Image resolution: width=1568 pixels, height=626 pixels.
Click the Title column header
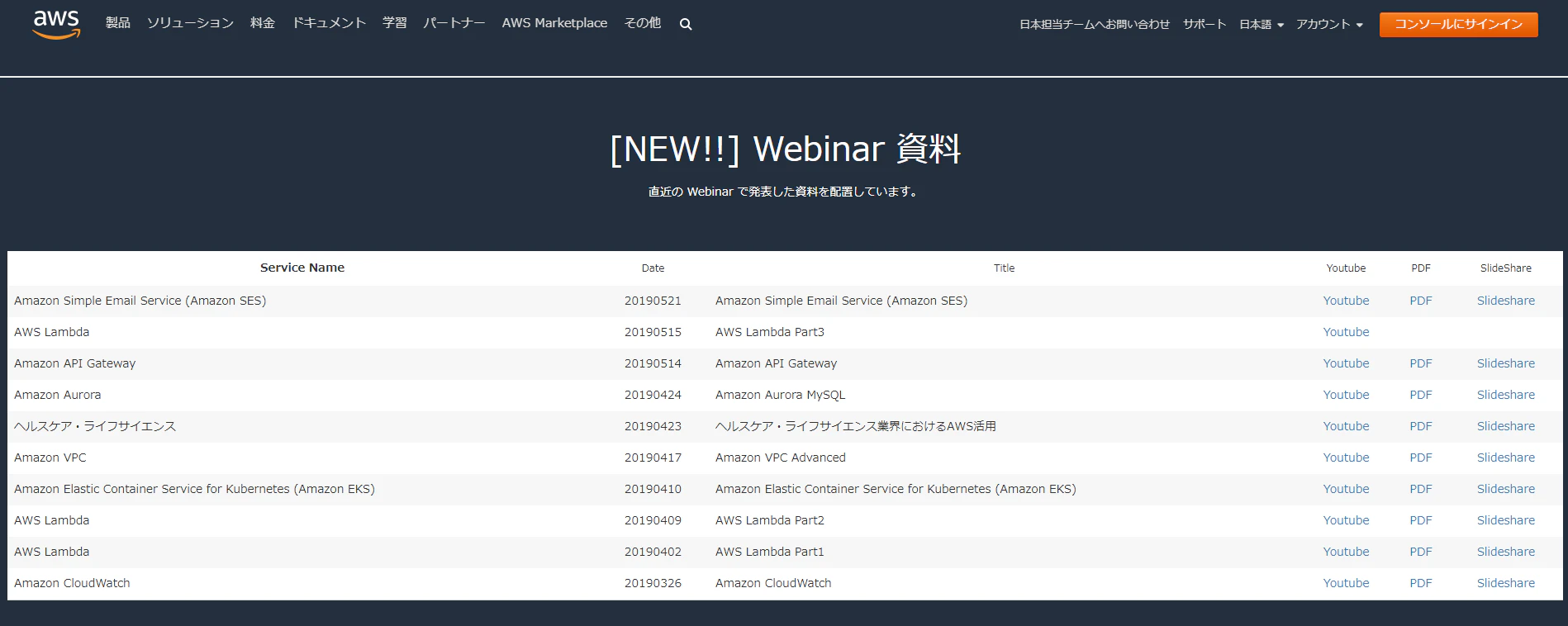1004,268
